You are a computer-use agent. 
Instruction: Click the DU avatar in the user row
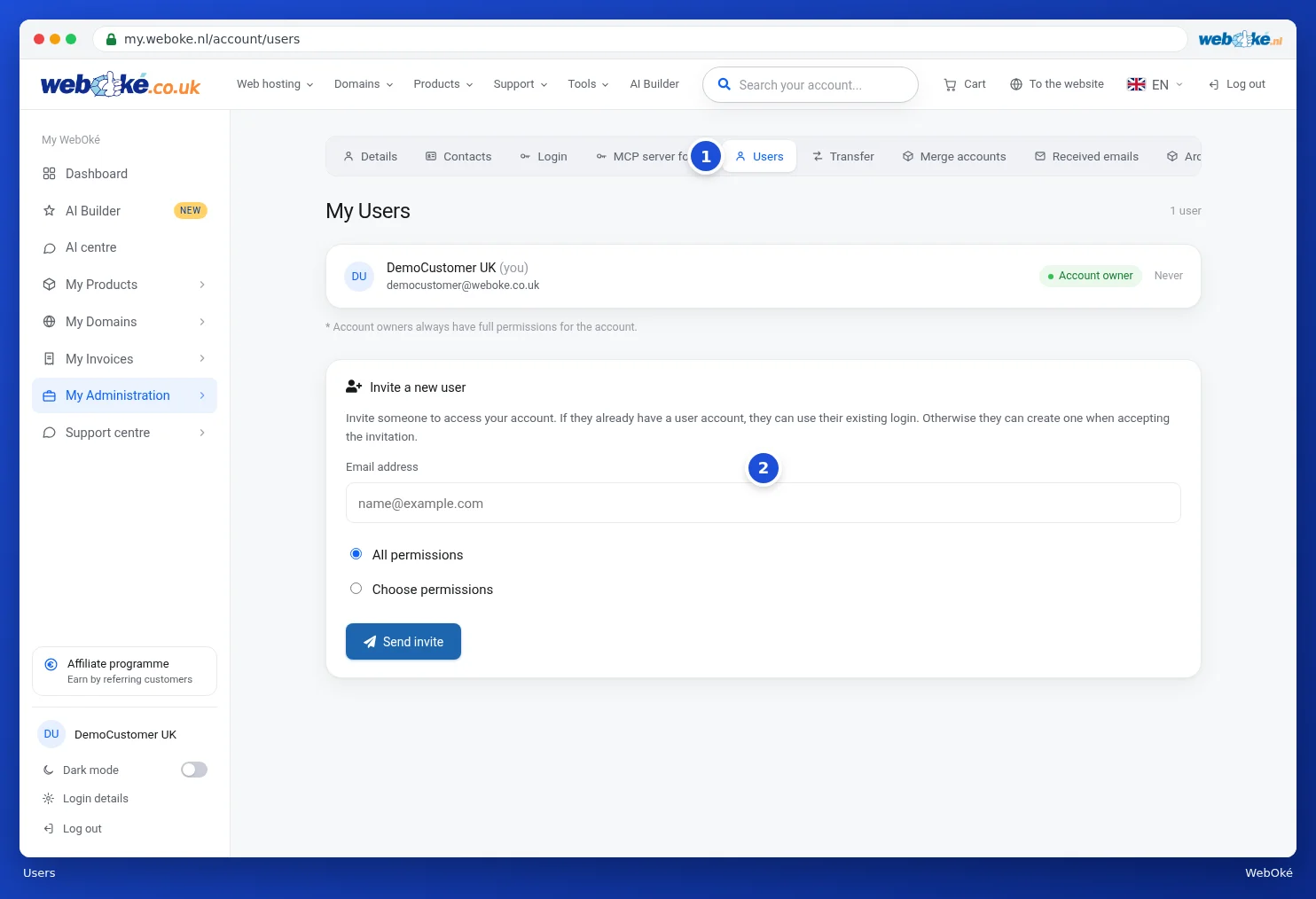[x=359, y=277]
